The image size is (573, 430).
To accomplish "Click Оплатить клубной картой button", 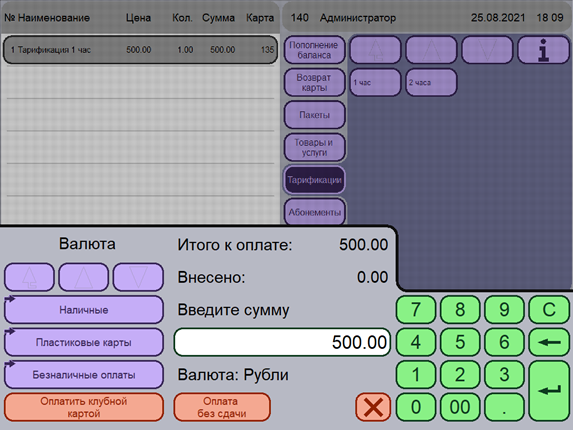I will click(x=84, y=407).
